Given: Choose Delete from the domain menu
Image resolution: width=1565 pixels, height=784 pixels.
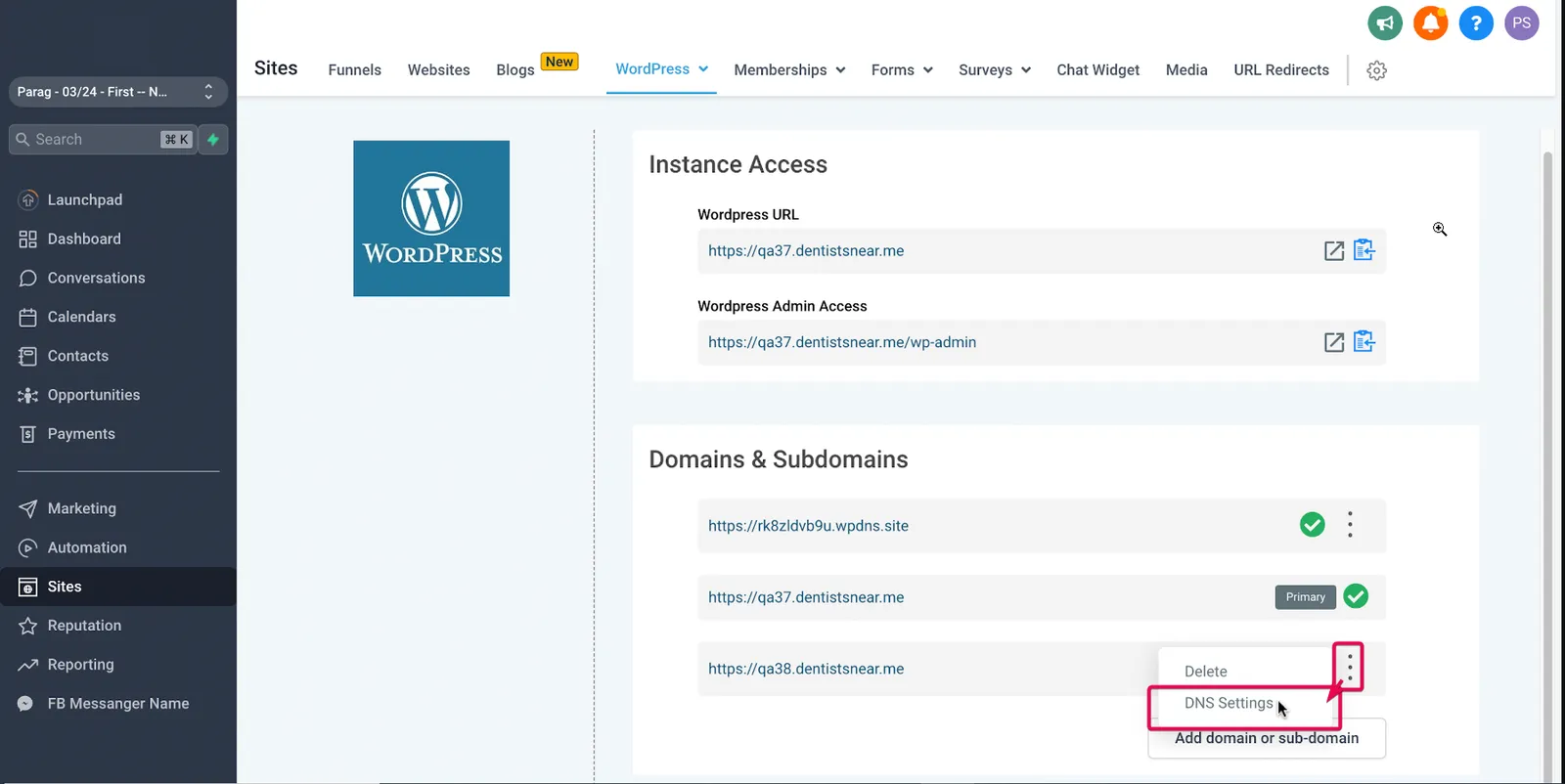Looking at the screenshot, I should pyautogui.click(x=1205, y=672).
